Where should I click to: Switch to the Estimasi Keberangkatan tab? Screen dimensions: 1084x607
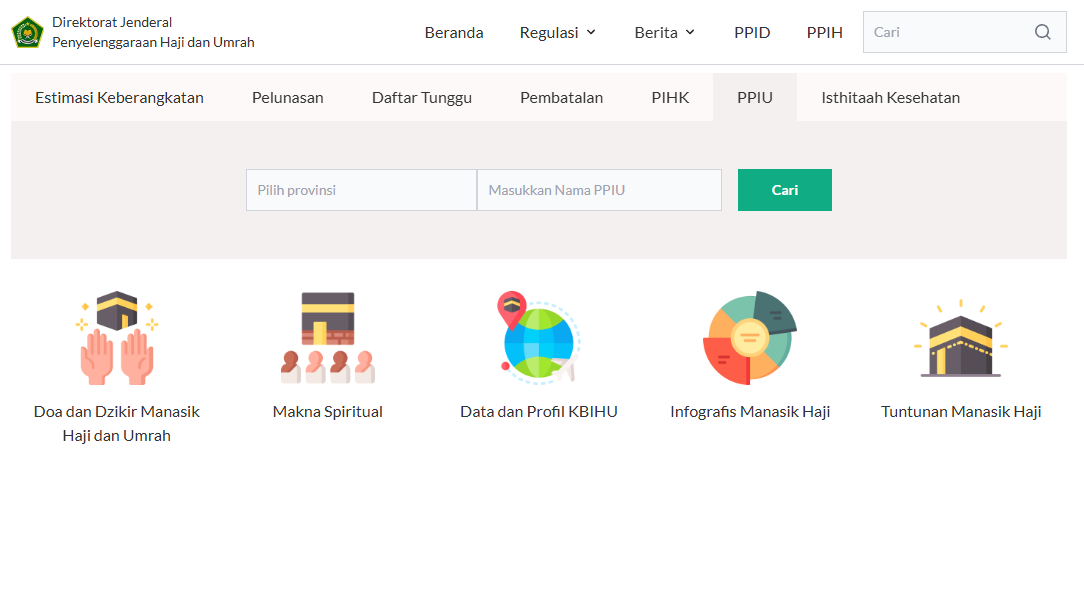coord(119,97)
